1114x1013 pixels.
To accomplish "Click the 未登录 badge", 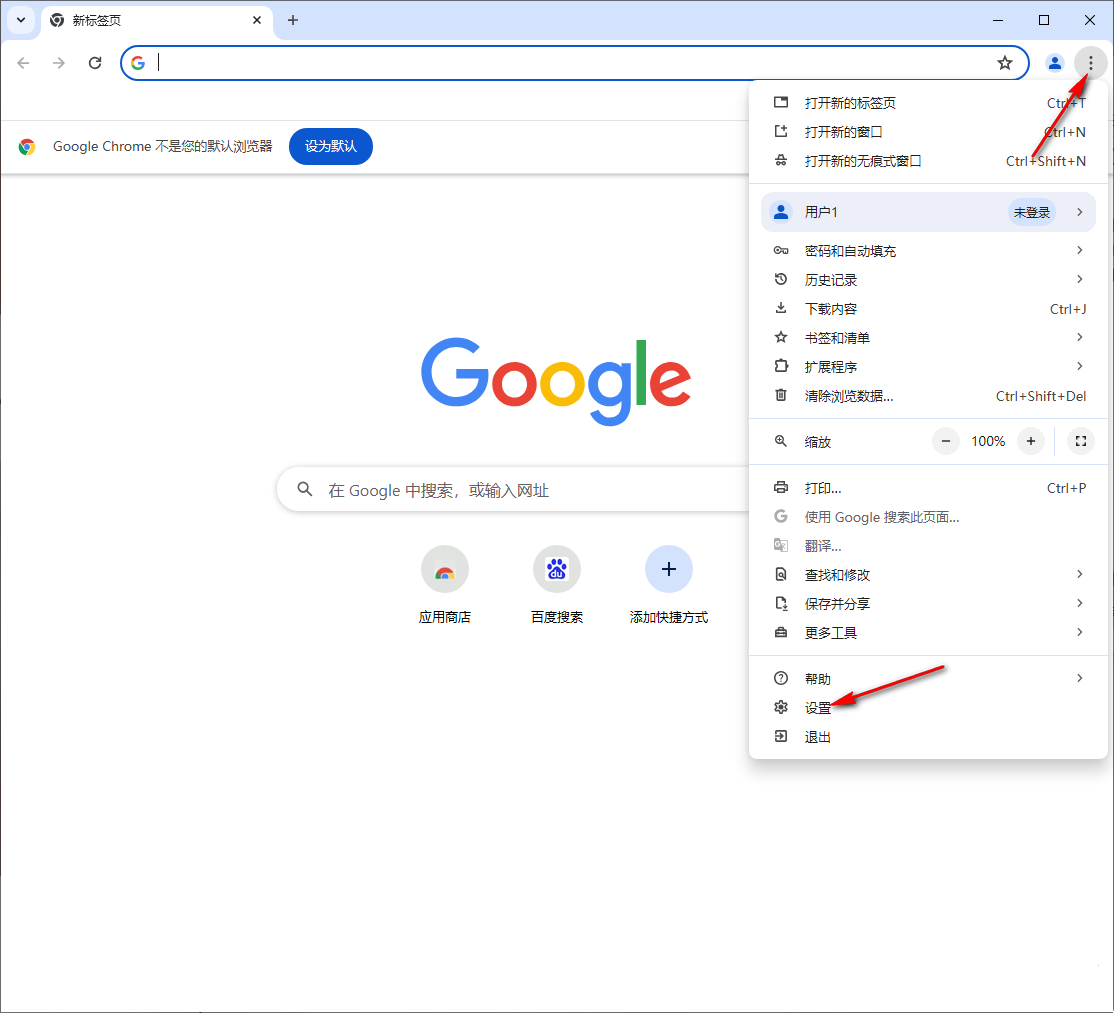I will pyautogui.click(x=1032, y=212).
